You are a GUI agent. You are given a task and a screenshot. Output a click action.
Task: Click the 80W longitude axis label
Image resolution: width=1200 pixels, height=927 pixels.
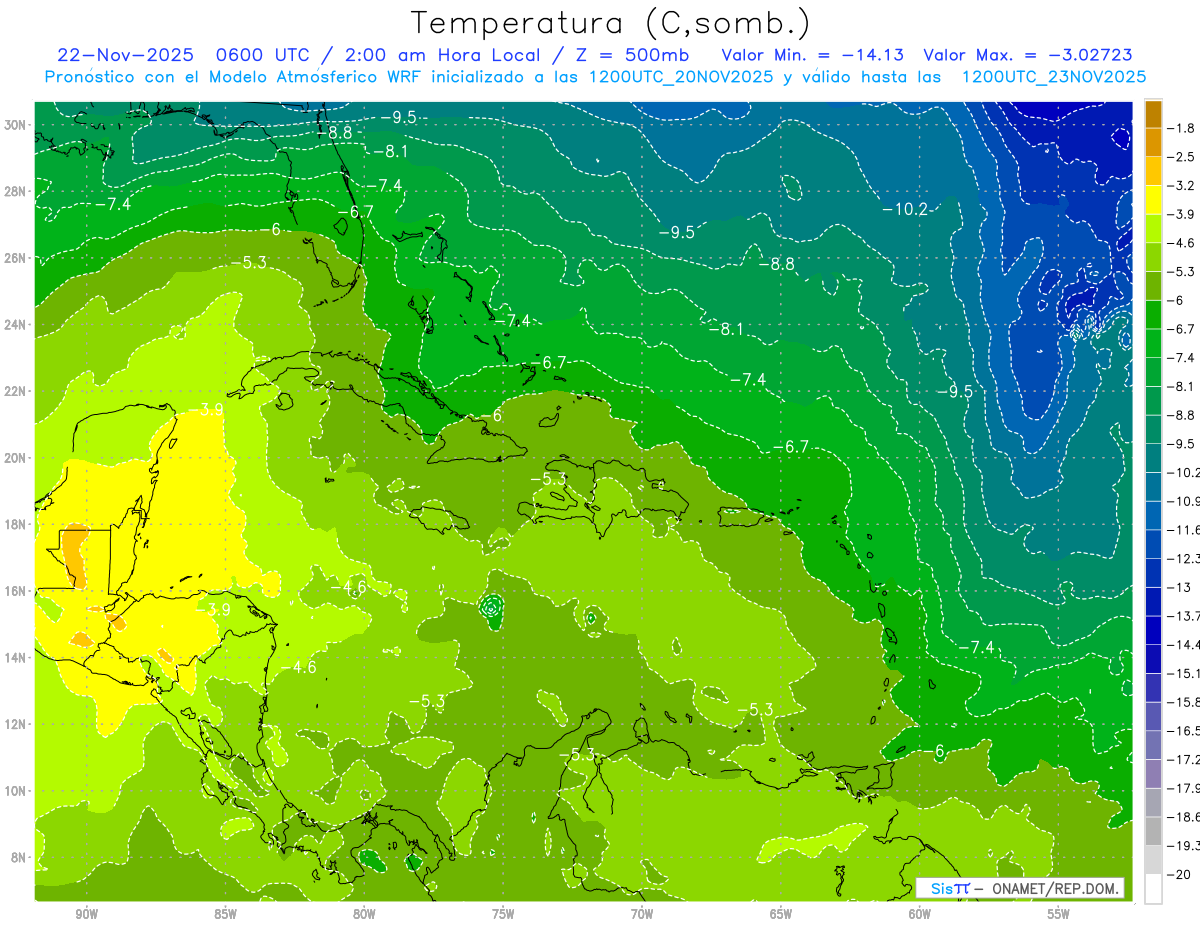(364, 915)
